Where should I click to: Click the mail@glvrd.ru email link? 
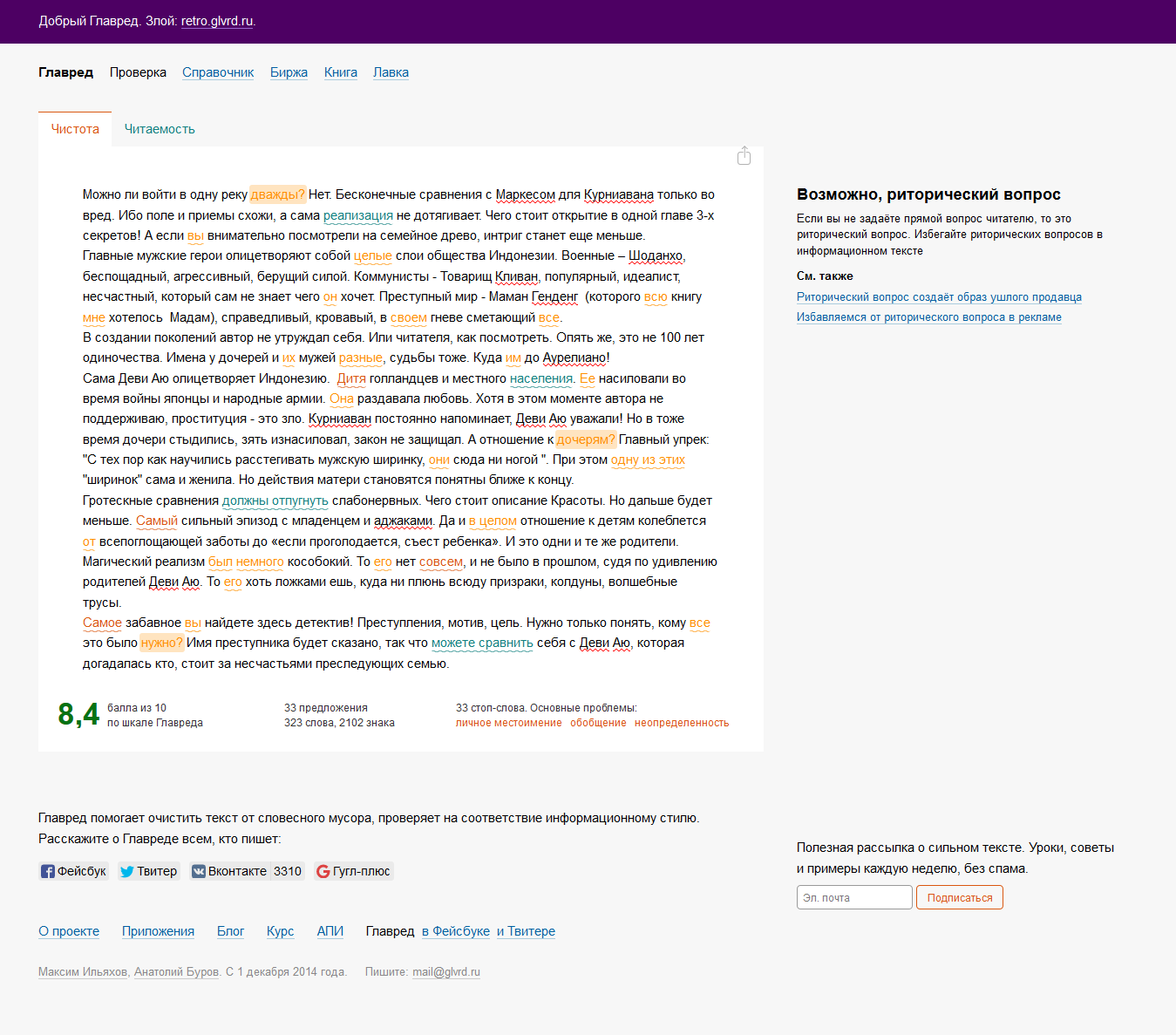[x=445, y=972]
